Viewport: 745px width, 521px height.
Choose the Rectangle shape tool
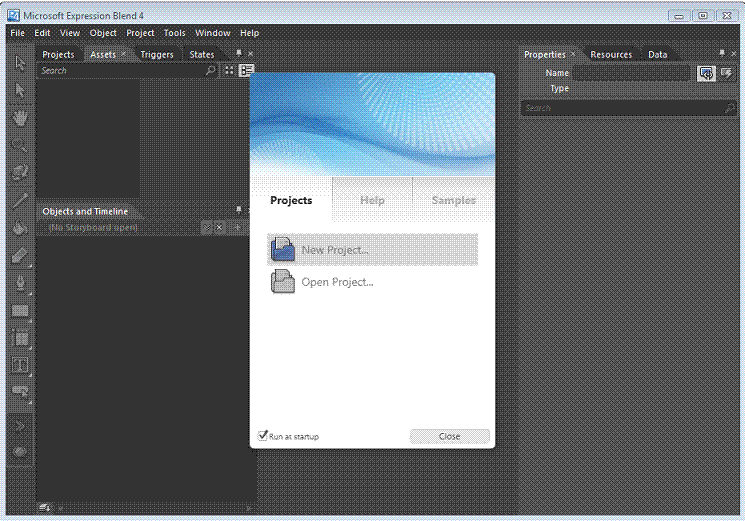pos(20,311)
